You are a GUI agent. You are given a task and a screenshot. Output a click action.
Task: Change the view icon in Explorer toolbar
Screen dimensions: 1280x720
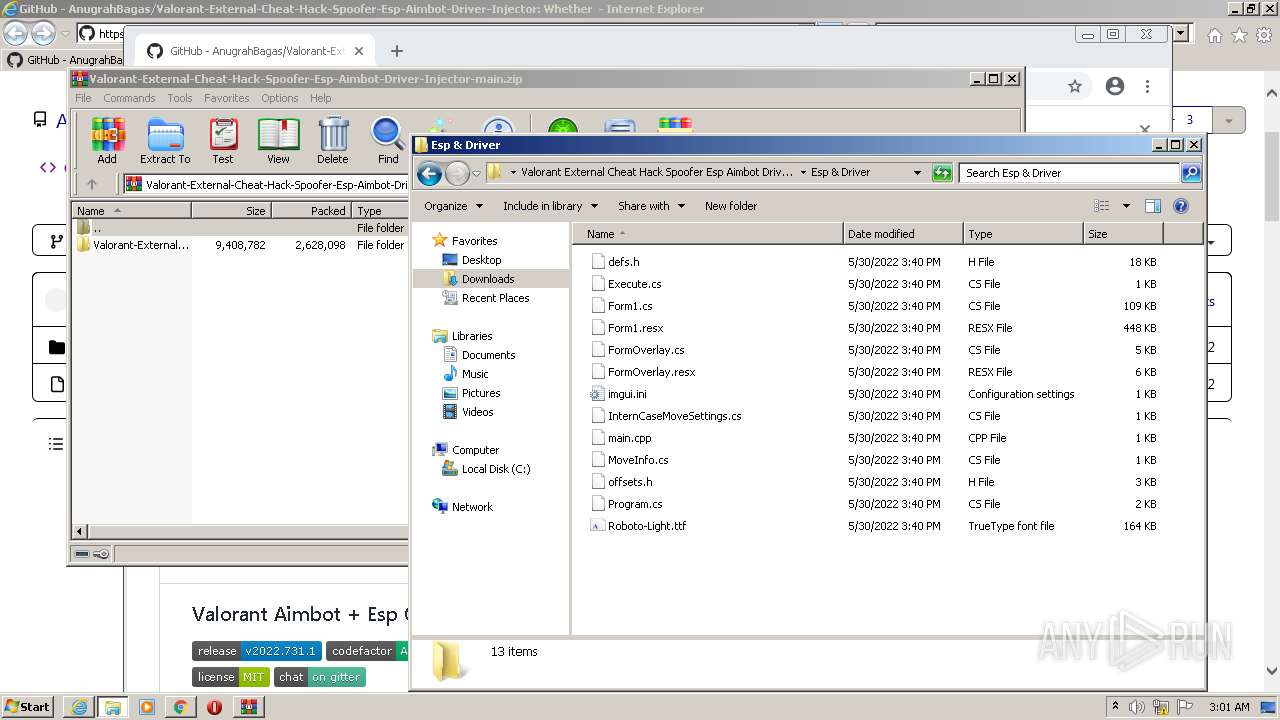click(x=1102, y=206)
